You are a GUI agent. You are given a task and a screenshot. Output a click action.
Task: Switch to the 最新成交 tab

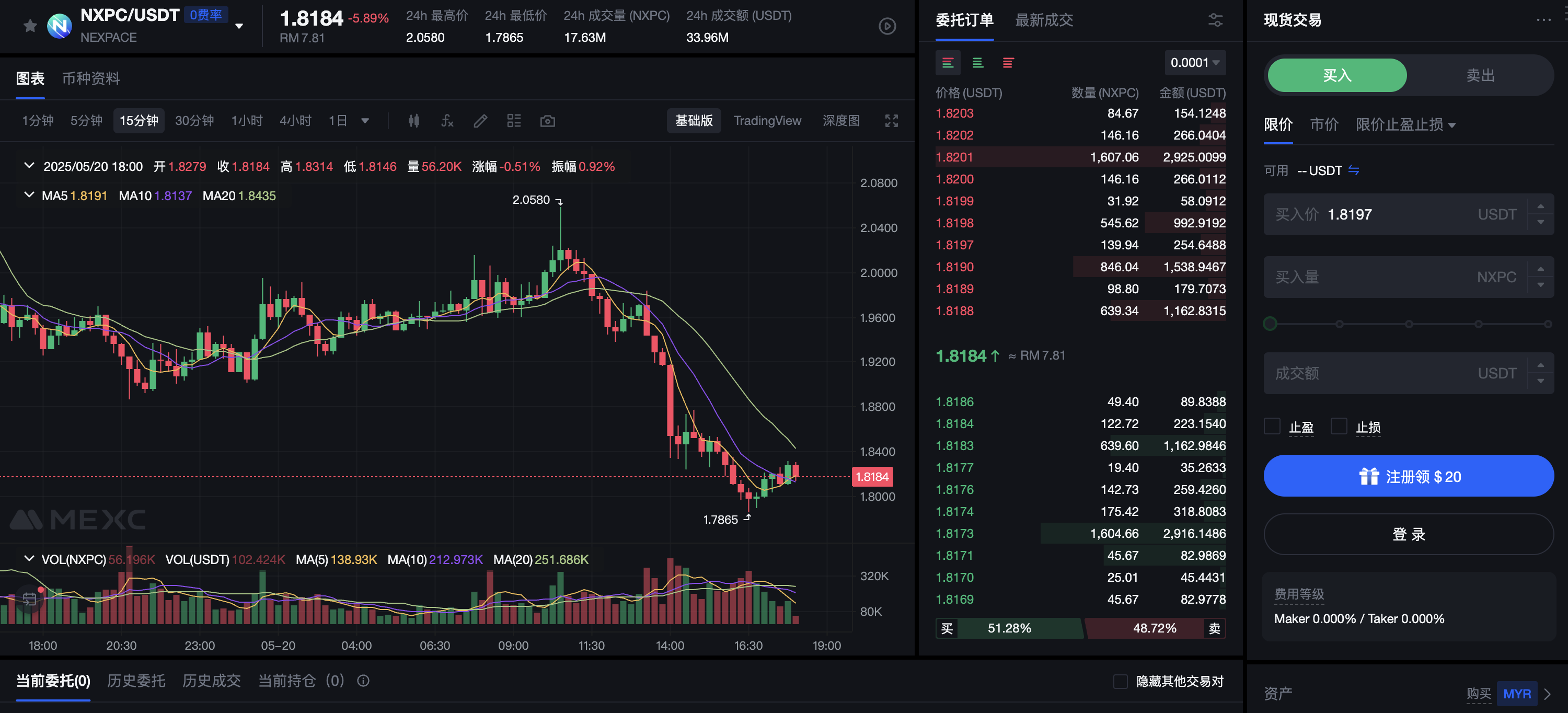click(1043, 20)
